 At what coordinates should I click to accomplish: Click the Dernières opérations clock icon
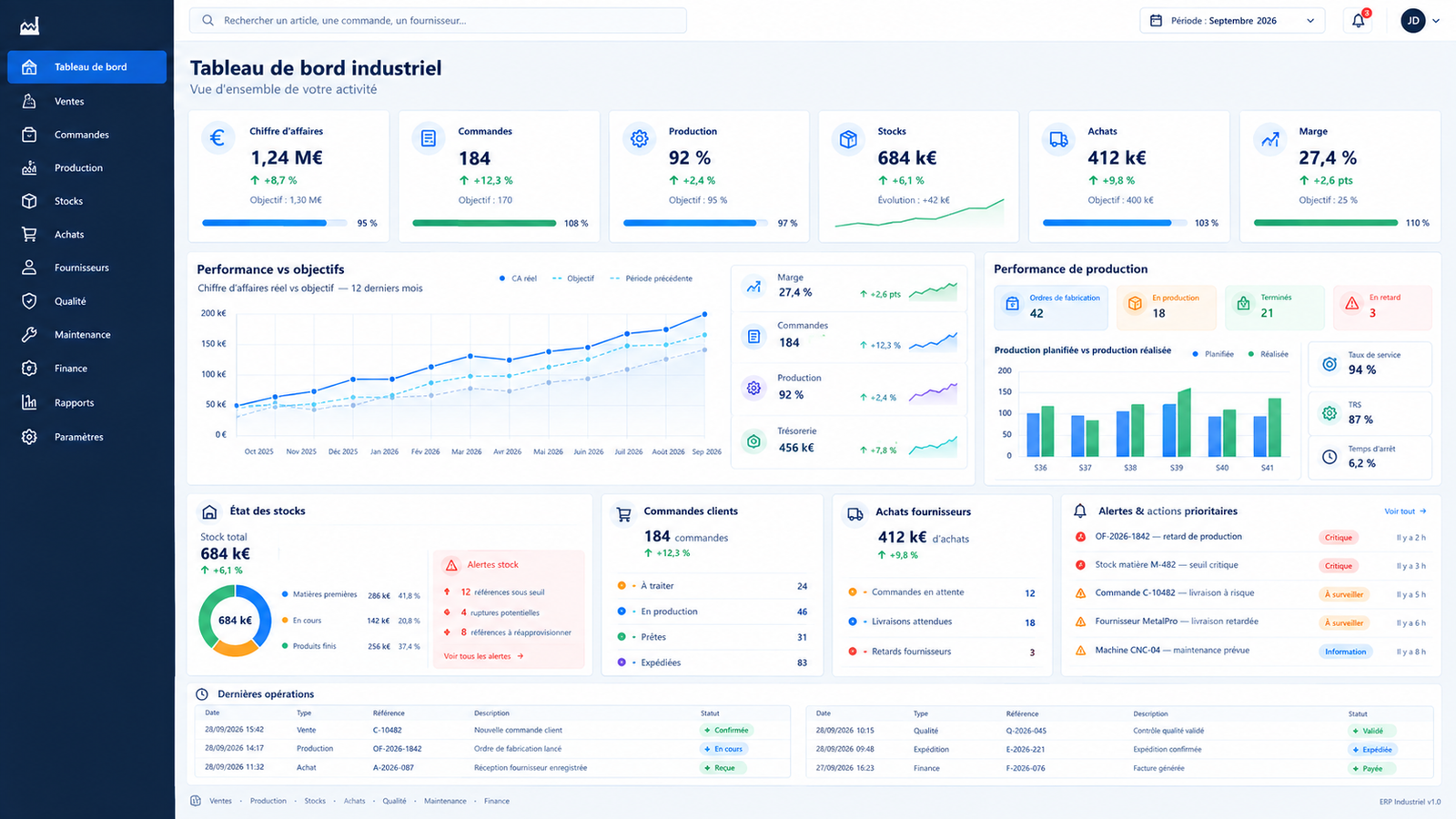click(x=202, y=694)
